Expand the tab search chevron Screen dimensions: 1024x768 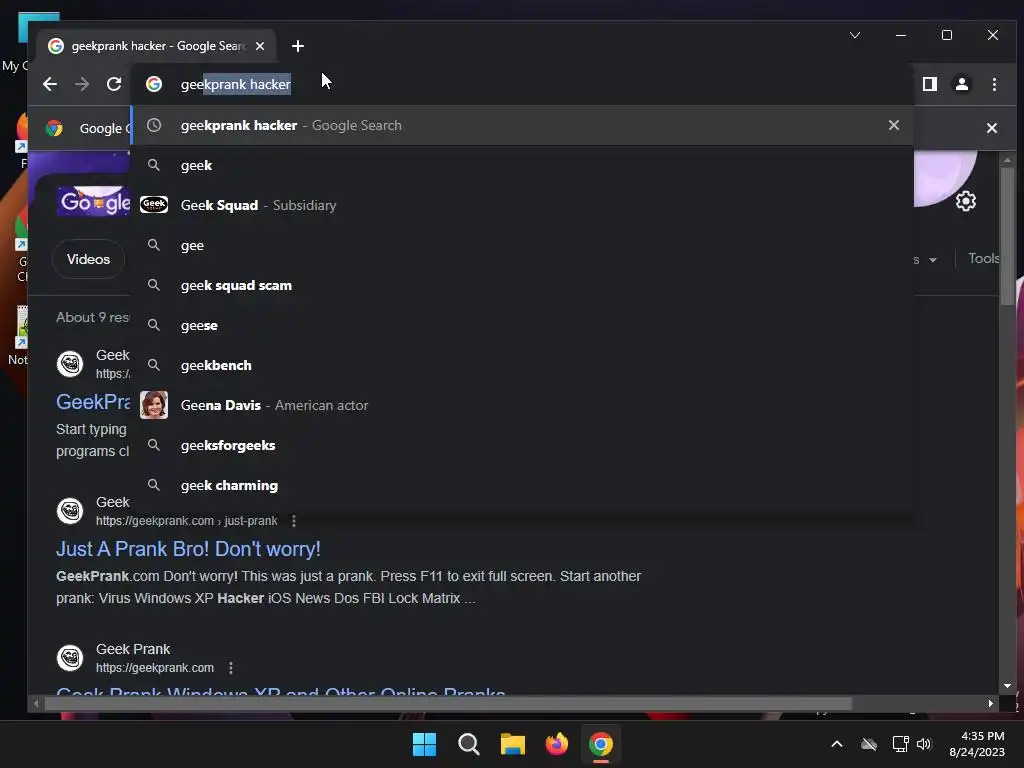[855, 35]
